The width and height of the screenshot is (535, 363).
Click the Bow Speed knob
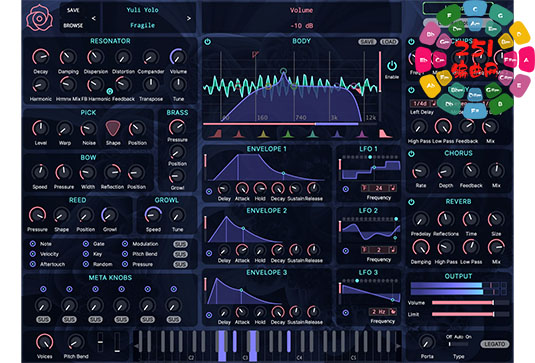40,172
